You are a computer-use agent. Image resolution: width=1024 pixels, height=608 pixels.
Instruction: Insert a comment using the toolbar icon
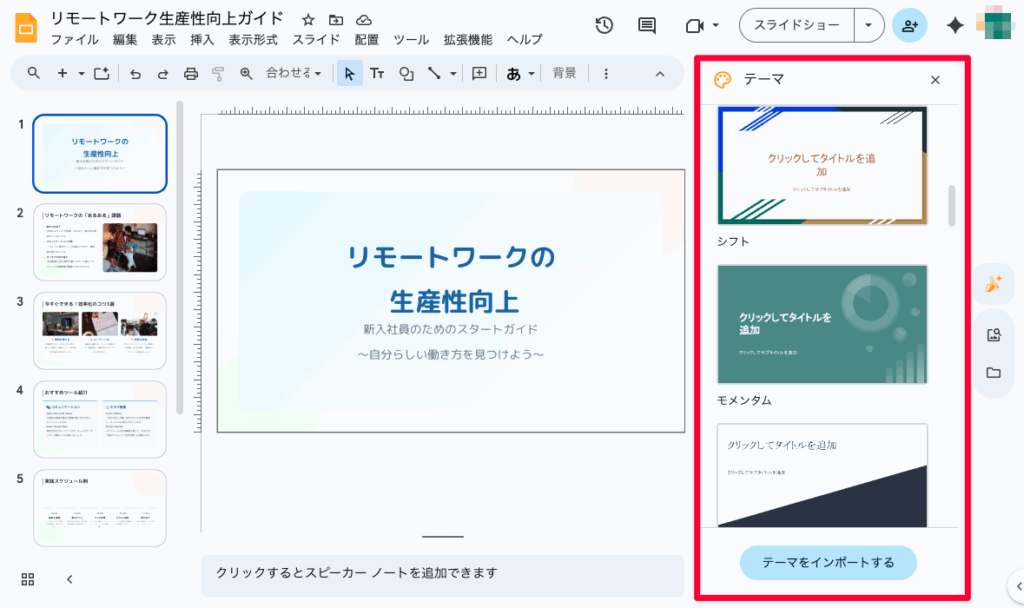click(480, 73)
